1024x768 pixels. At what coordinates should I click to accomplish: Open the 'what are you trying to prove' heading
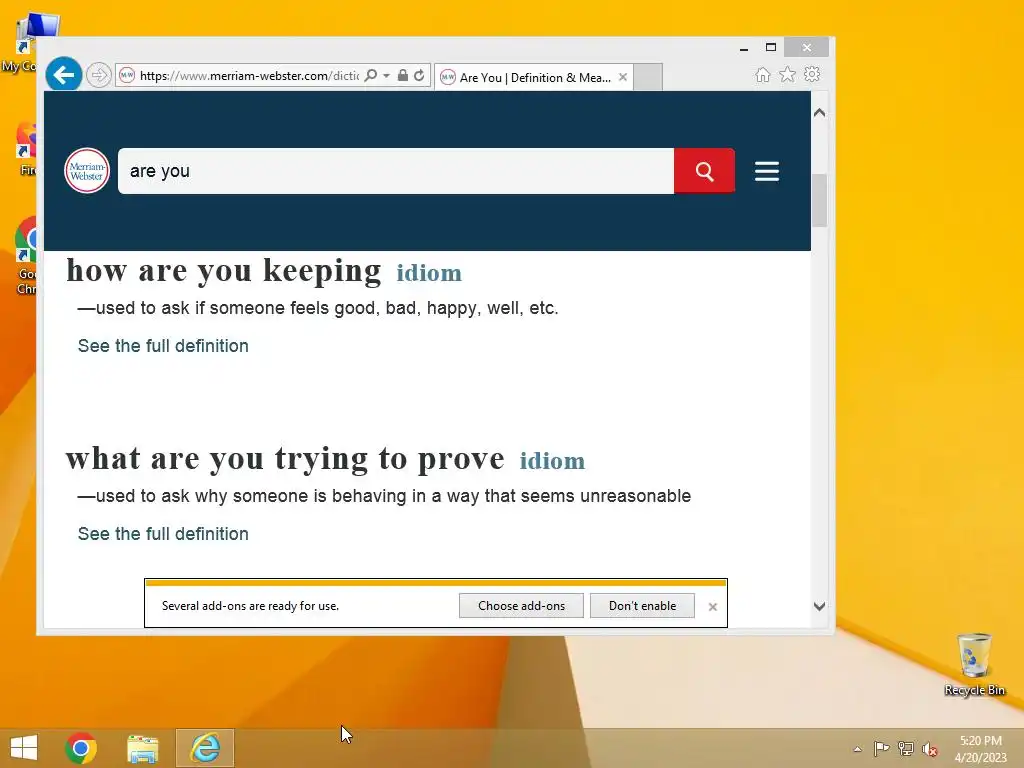point(285,458)
